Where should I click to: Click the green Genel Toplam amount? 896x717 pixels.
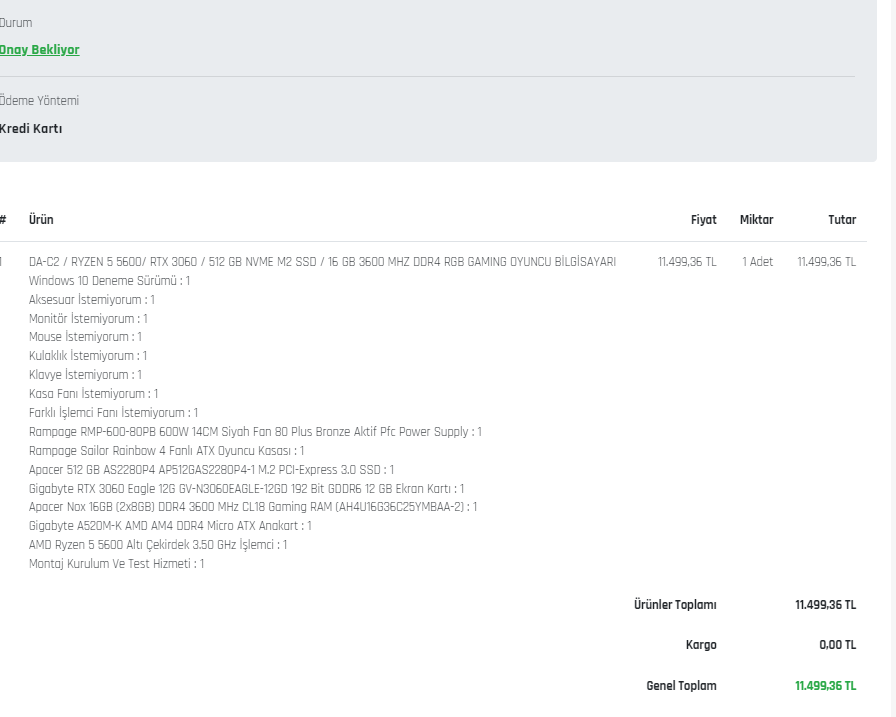coord(825,686)
